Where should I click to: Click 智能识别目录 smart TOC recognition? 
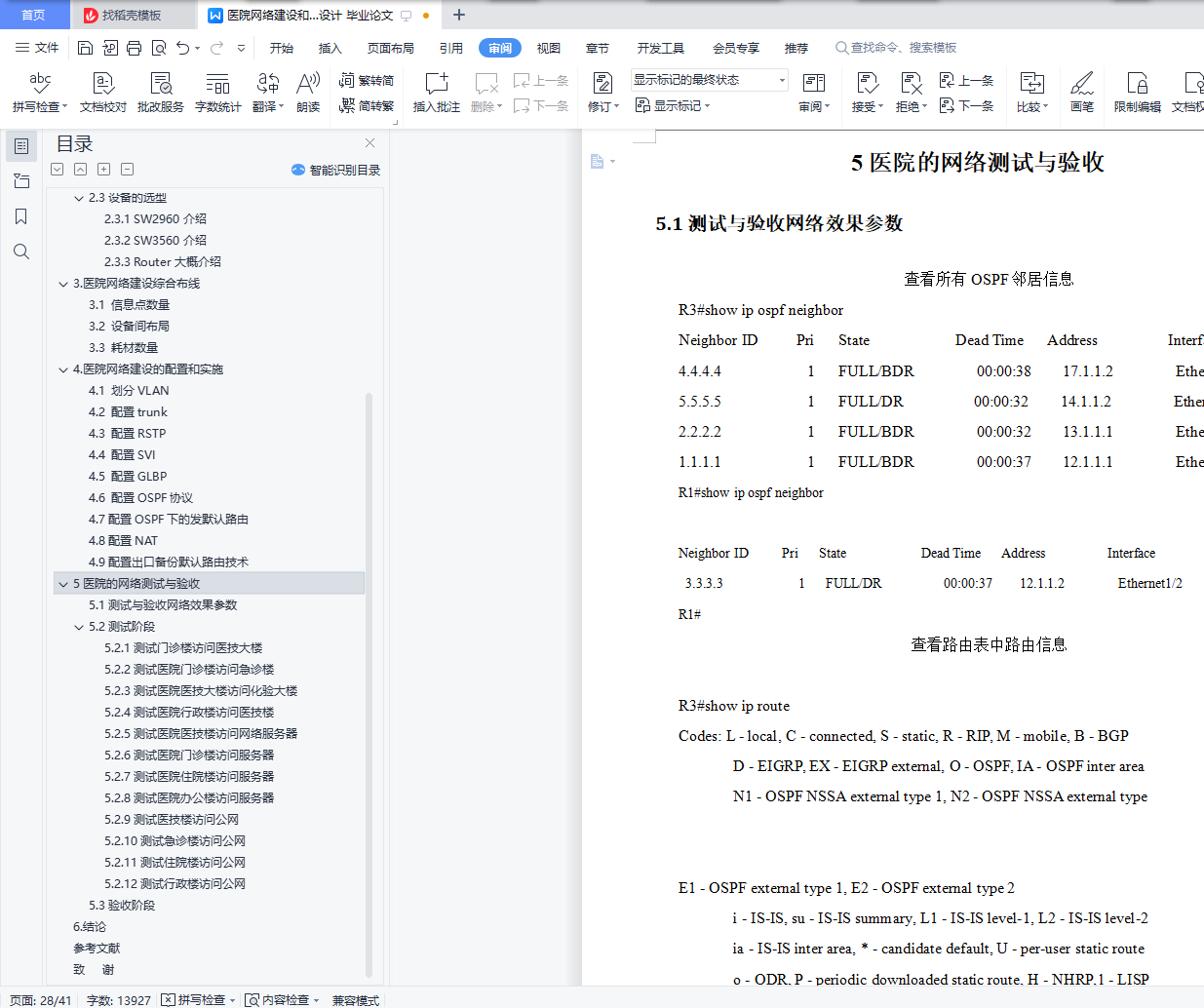(x=335, y=170)
